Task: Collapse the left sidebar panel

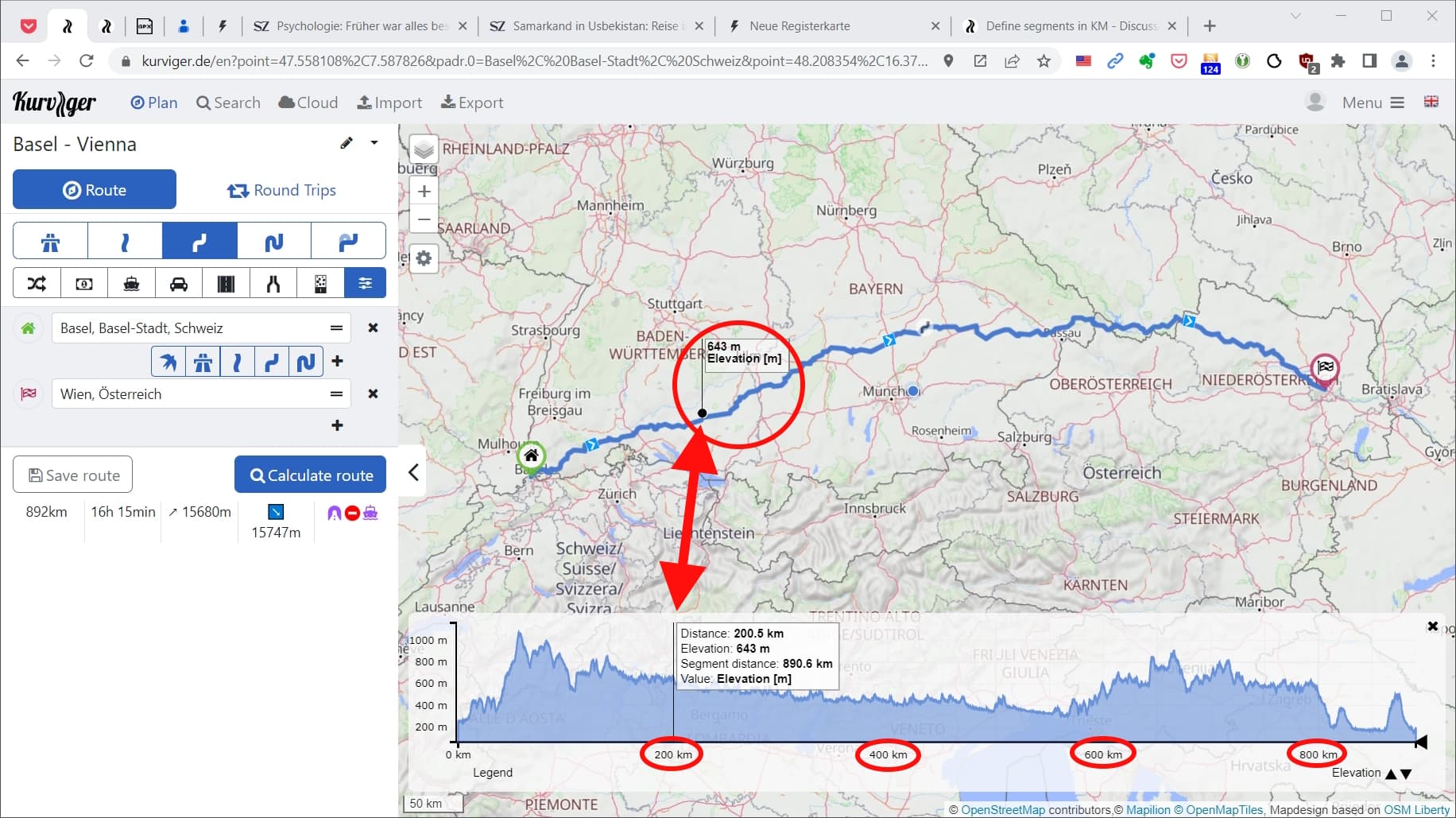Action: point(413,472)
